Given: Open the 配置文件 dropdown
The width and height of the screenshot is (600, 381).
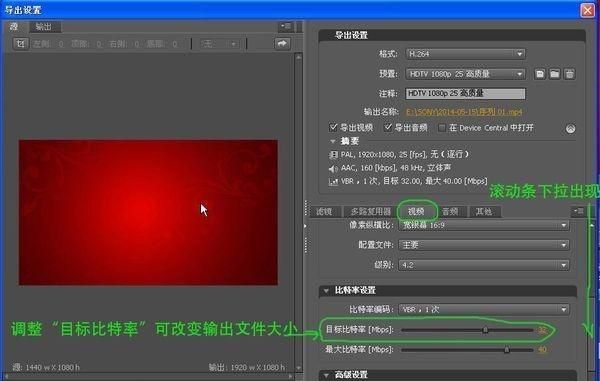Looking at the screenshot, I should [x=484, y=245].
